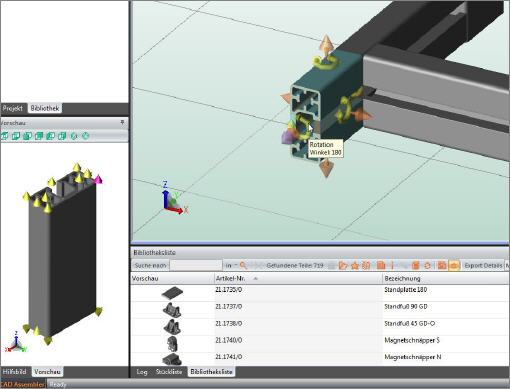Sort by the Artikel-Nr. column header arrow

click(x=256, y=278)
